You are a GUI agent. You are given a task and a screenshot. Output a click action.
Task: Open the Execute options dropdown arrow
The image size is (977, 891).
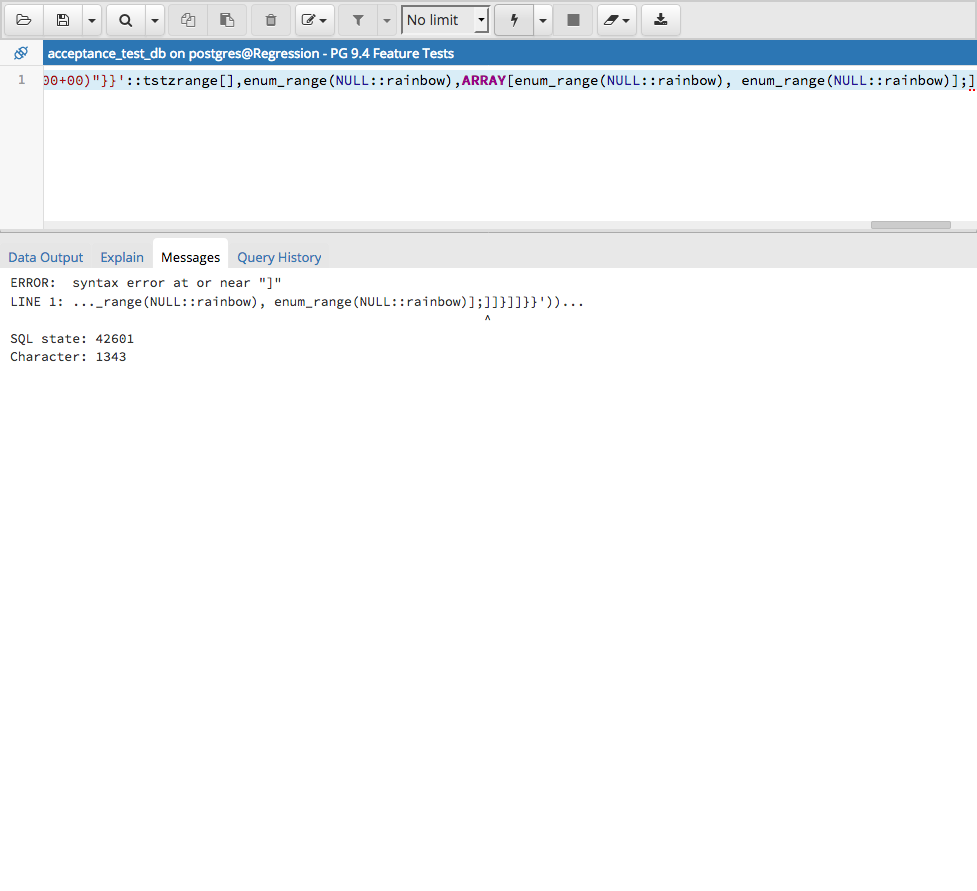pos(543,20)
